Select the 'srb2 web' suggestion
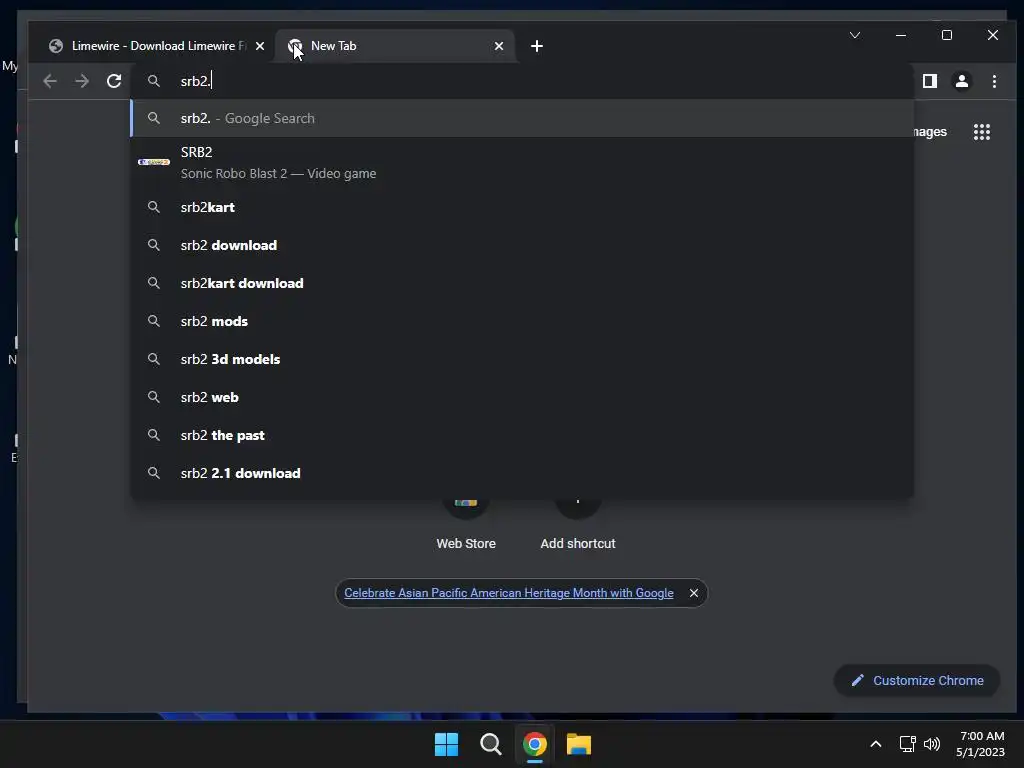This screenshot has width=1024, height=768. click(x=522, y=396)
